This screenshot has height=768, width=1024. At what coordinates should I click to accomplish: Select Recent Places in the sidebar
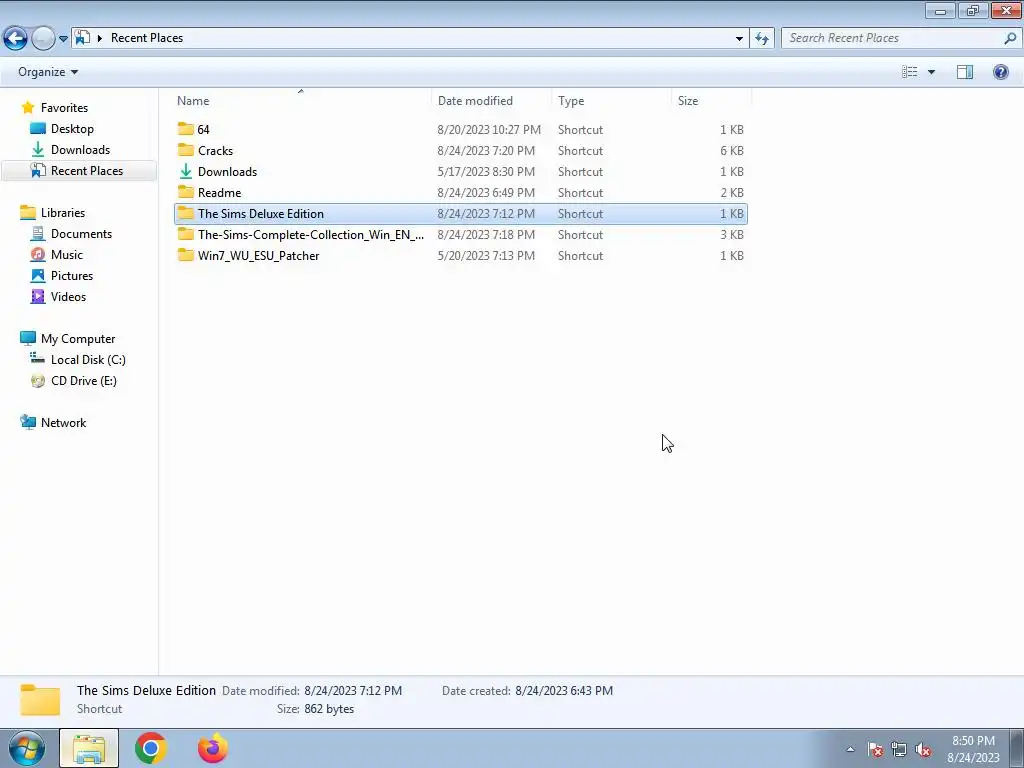[79, 170]
